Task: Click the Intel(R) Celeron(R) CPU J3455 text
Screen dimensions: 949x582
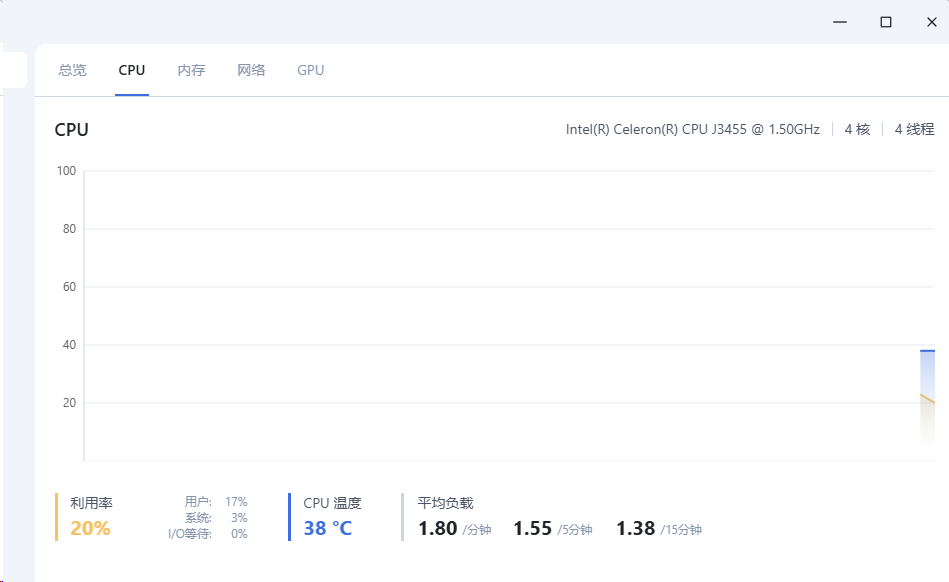Action: click(692, 129)
